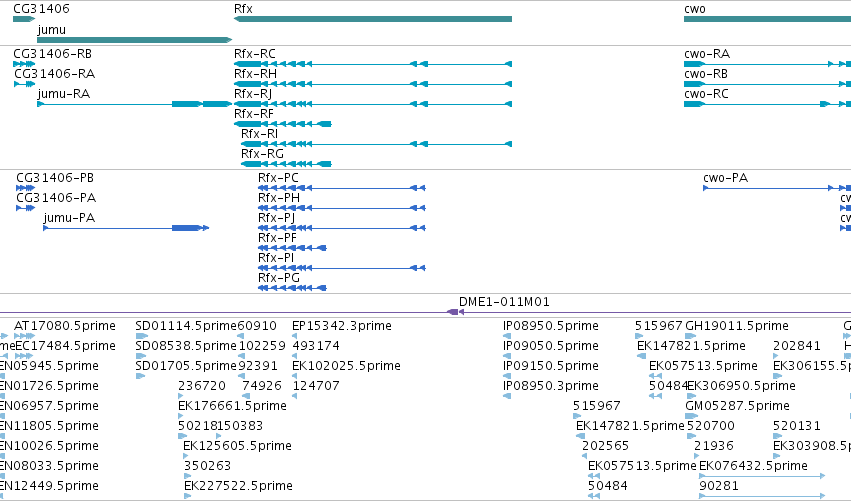Viewport: 851px width, 501px height.
Task: Select the Rfx gene bar
Action: pyautogui.click(x=372, y=19)
